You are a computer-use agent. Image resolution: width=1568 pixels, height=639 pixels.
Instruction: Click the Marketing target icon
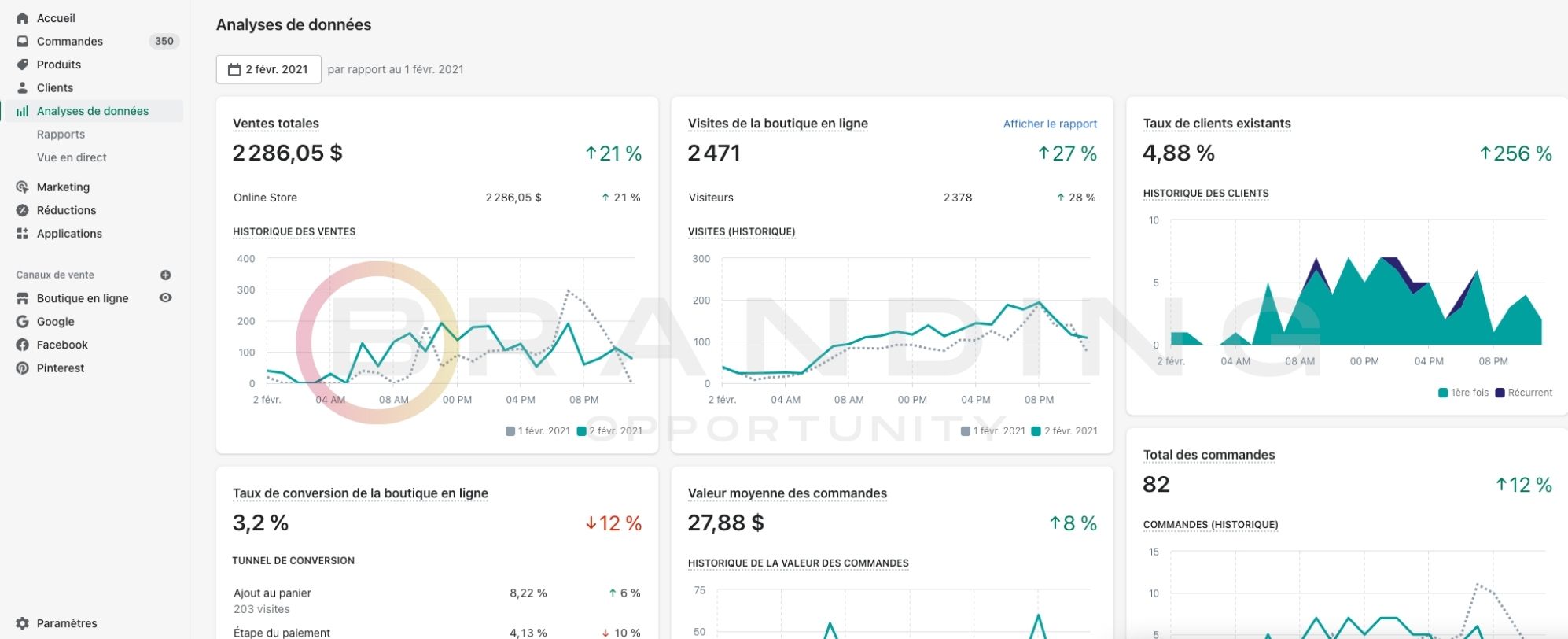click(22, 187)
